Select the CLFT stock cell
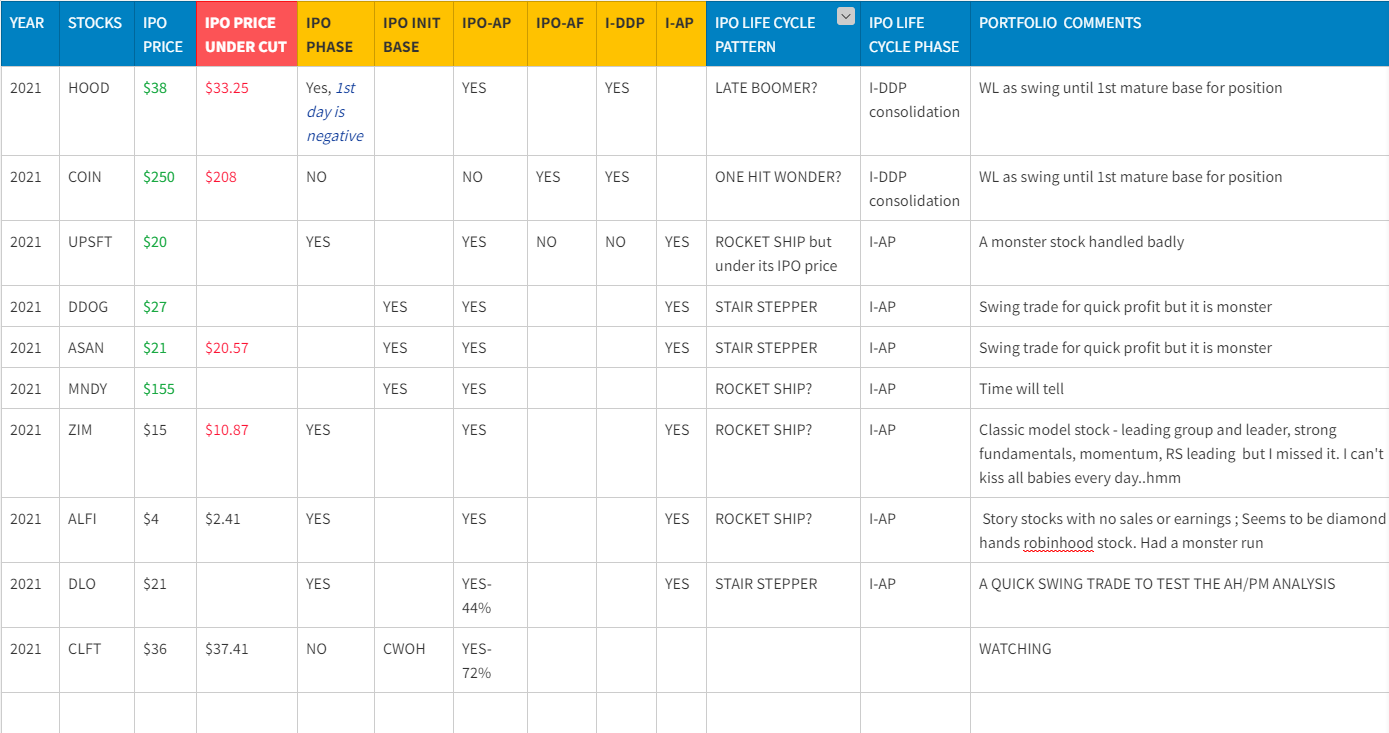This screenshot has height=733, width=1389. [x=97, y=660]
